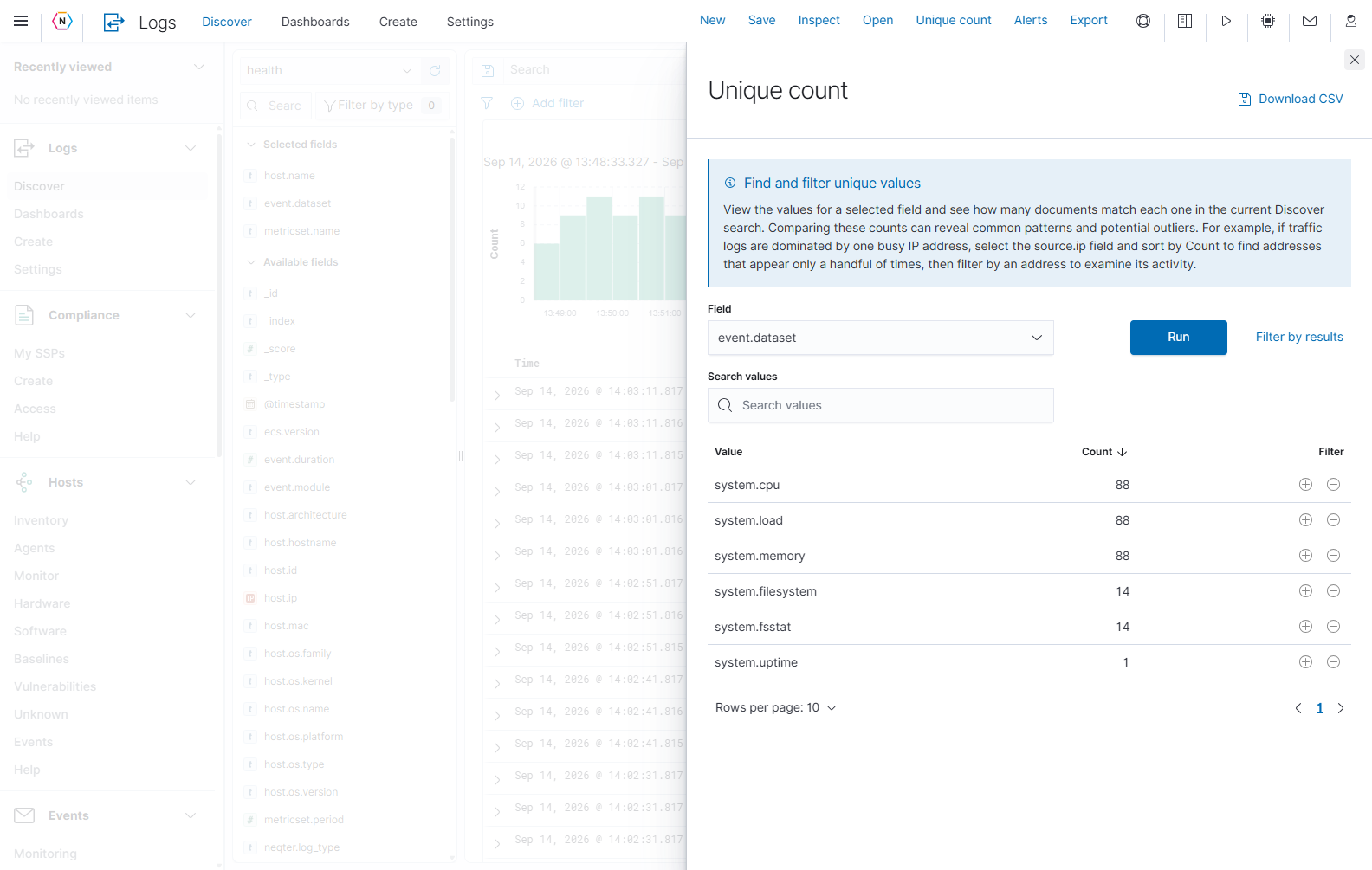Exclude system.fsstat with minus filter icon
The width and height of the screenshot is (1372, 870).
coord(1334,627)
